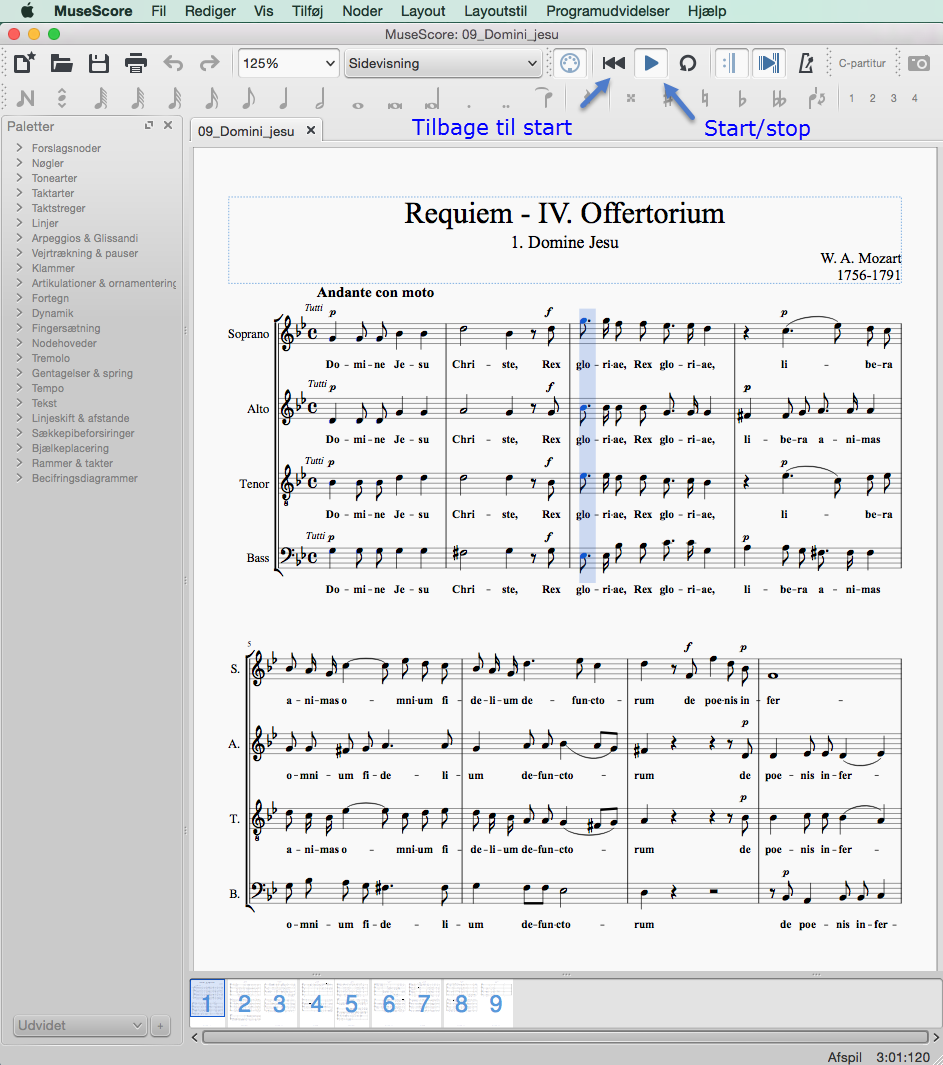Viewport: 943px width, 1065px height.
Task: Apply double sharp accidental
Action: point(630,98)
